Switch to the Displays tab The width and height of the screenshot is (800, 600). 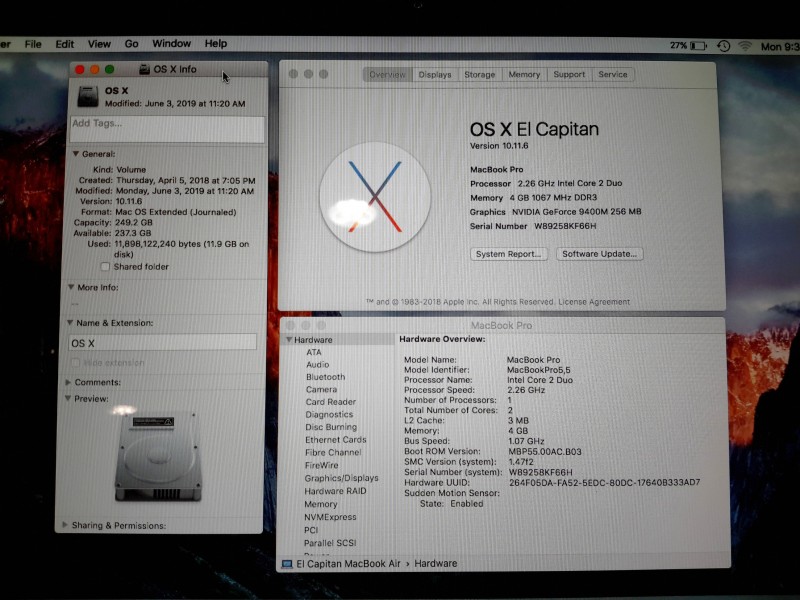[435, 74]
